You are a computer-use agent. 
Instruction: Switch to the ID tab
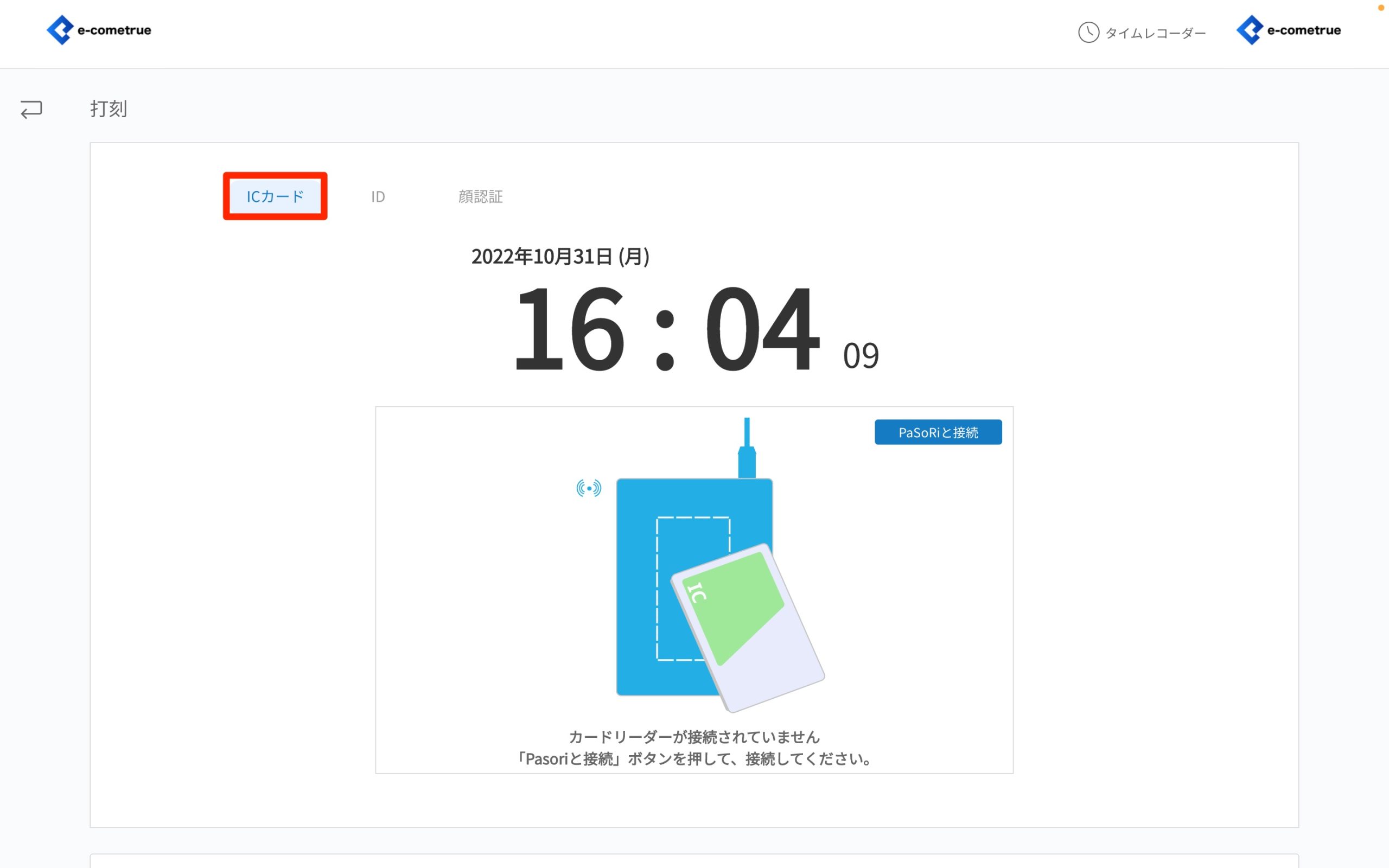click(x=378, y=197)
